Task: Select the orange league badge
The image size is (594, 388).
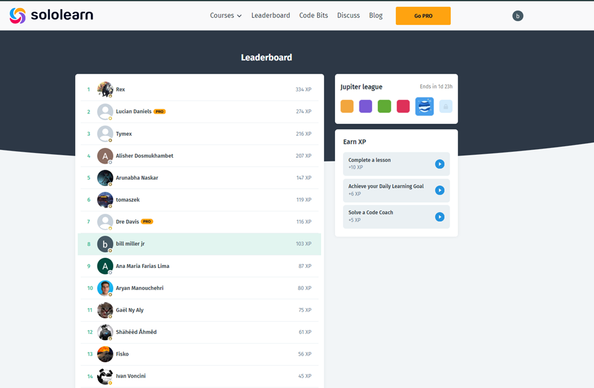Action: tap(347, 106)
